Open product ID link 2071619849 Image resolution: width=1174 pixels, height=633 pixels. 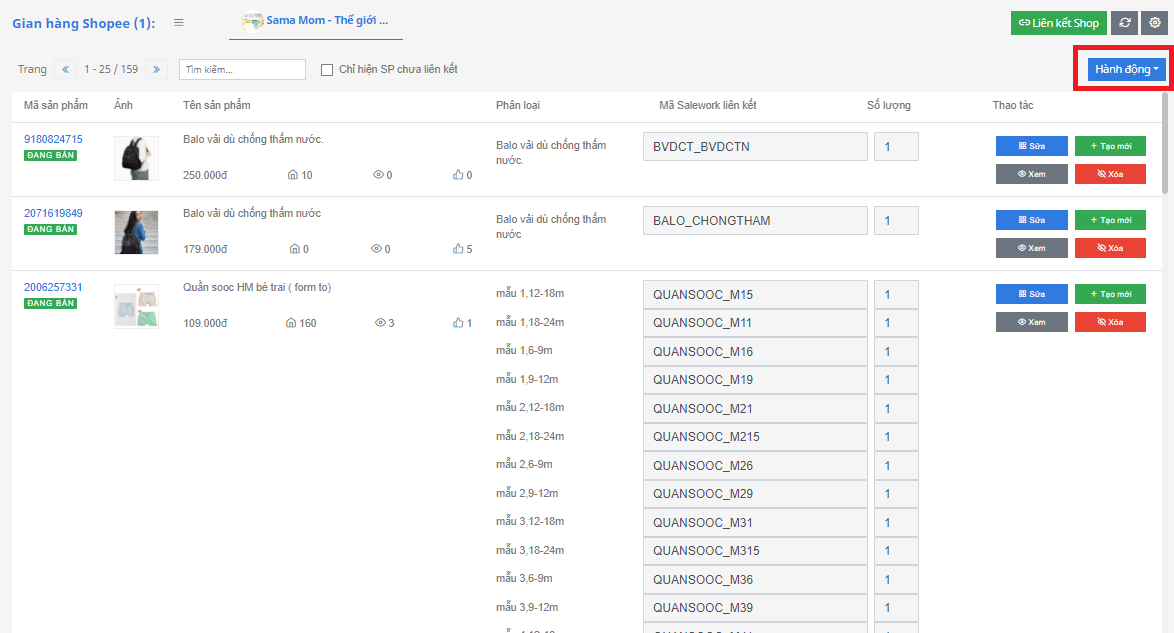pos(53,213)
